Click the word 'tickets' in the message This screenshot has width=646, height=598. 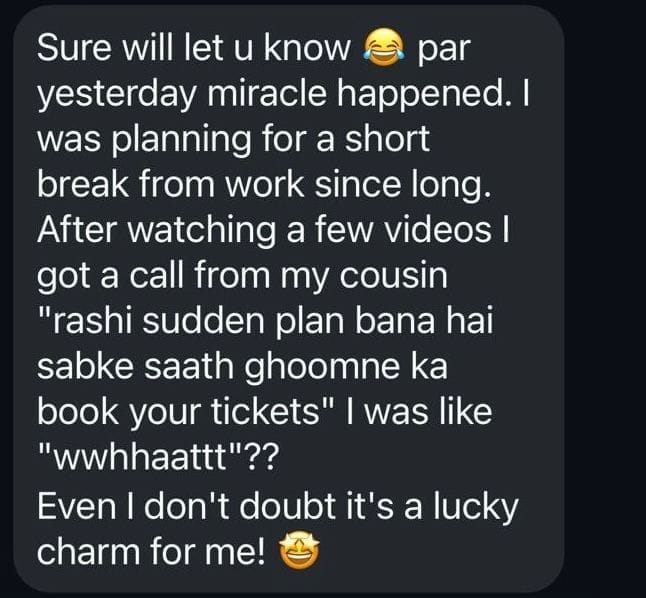point(265,411)
